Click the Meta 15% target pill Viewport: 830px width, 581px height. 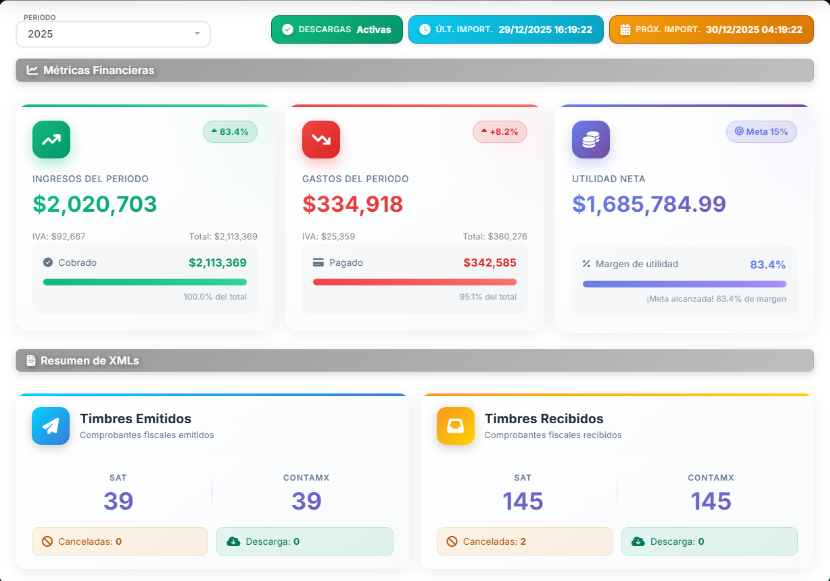point(761,132)
